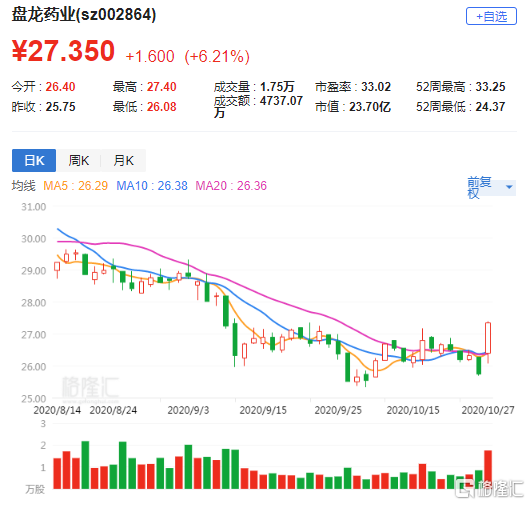Click the MA5 moving average label

(x=75, y=186)
